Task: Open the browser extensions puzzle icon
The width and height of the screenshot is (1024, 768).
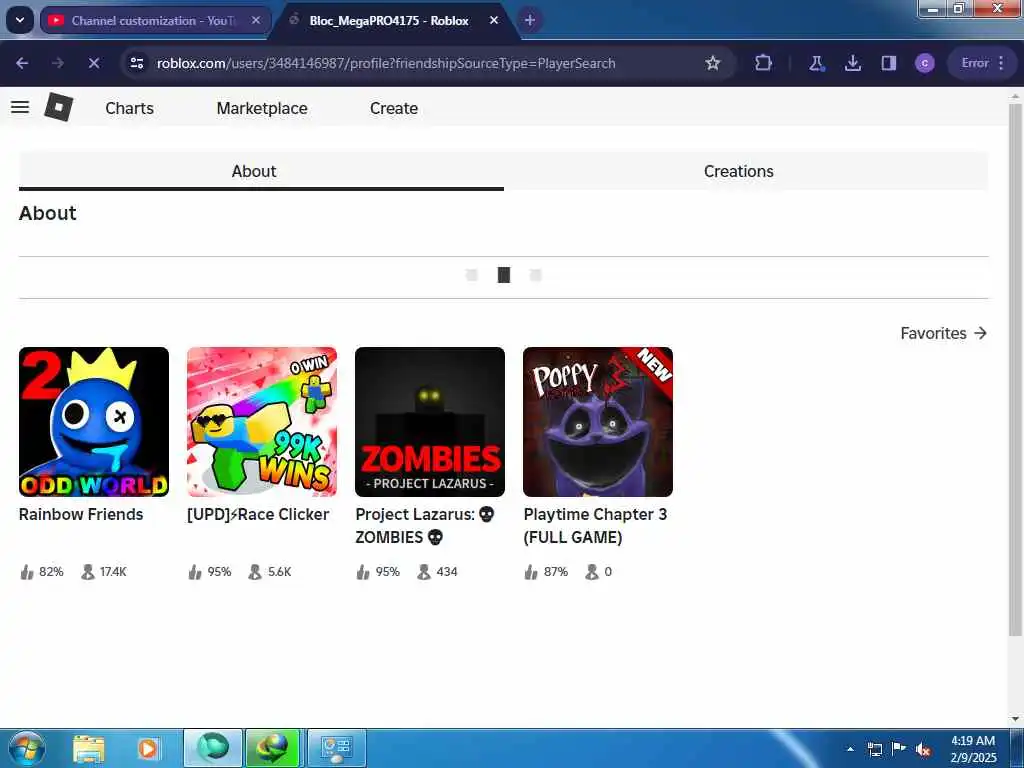Action: [763, 63]
